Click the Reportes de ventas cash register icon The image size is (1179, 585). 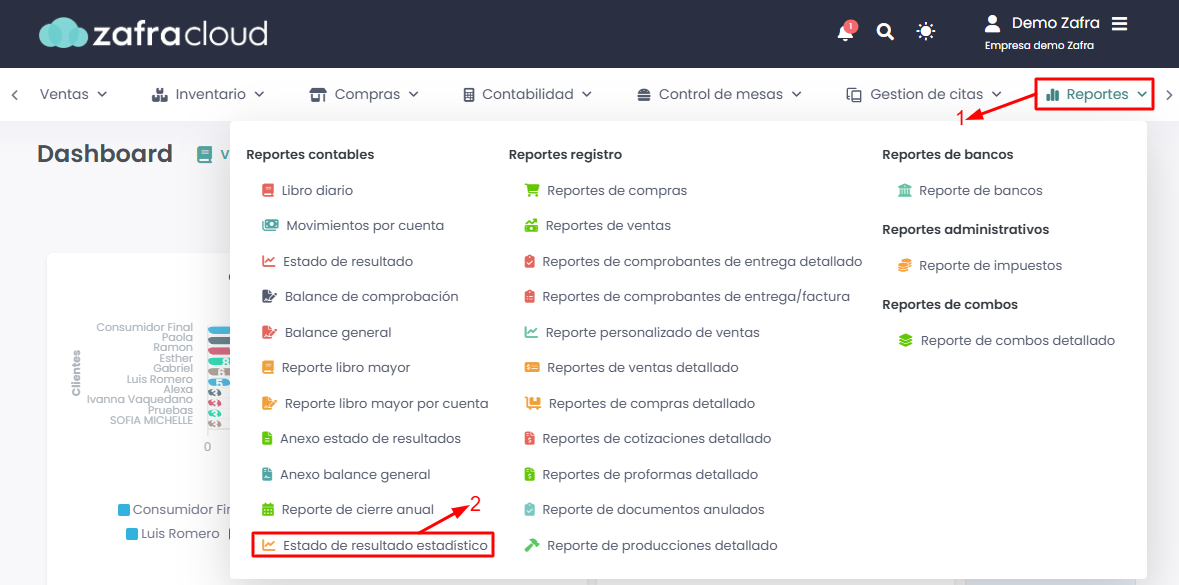pos(531,225)
